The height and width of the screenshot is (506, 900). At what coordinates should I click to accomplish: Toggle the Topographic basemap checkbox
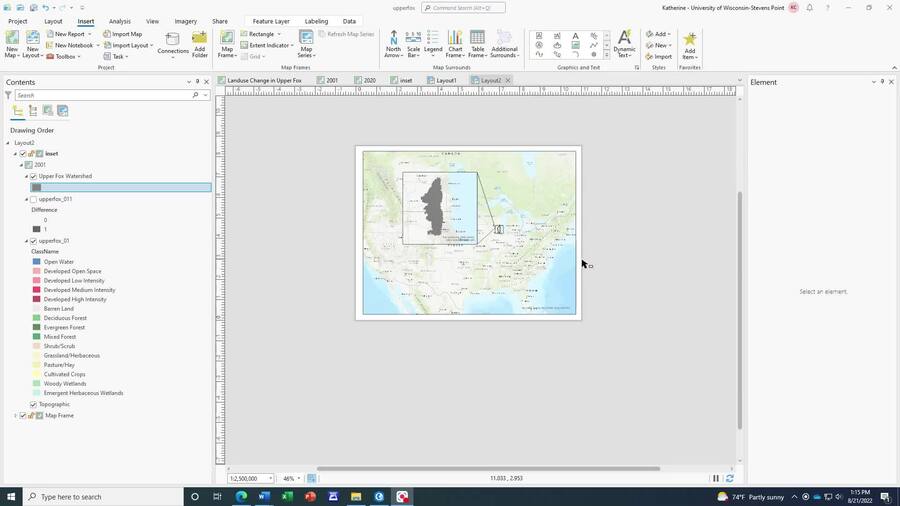coord(33,405)
